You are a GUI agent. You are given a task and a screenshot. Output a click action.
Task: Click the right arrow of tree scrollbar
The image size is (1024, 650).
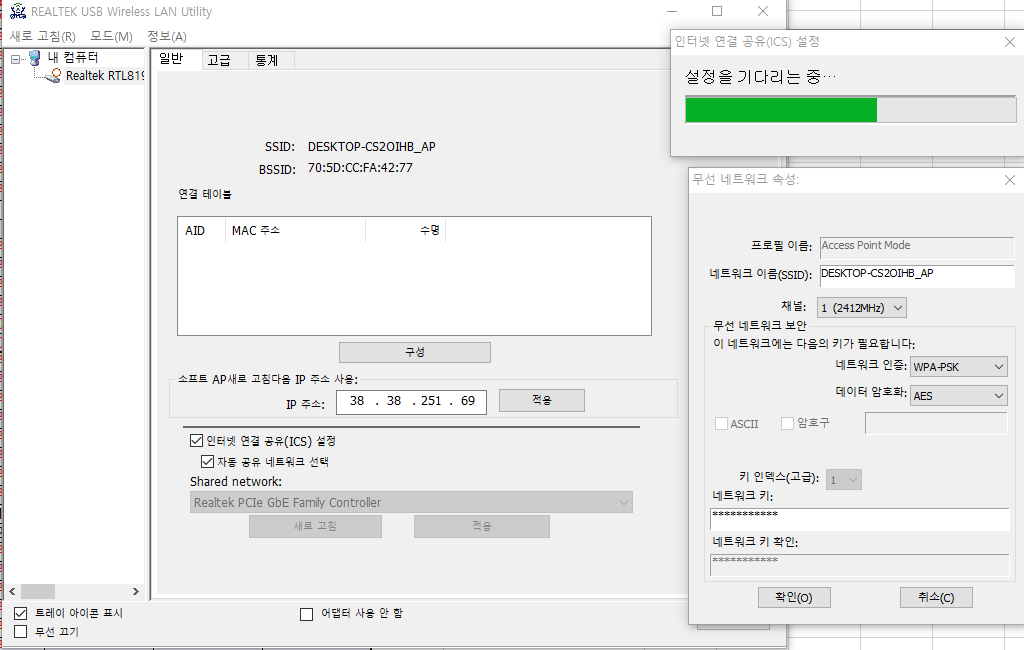click(136, 591)
